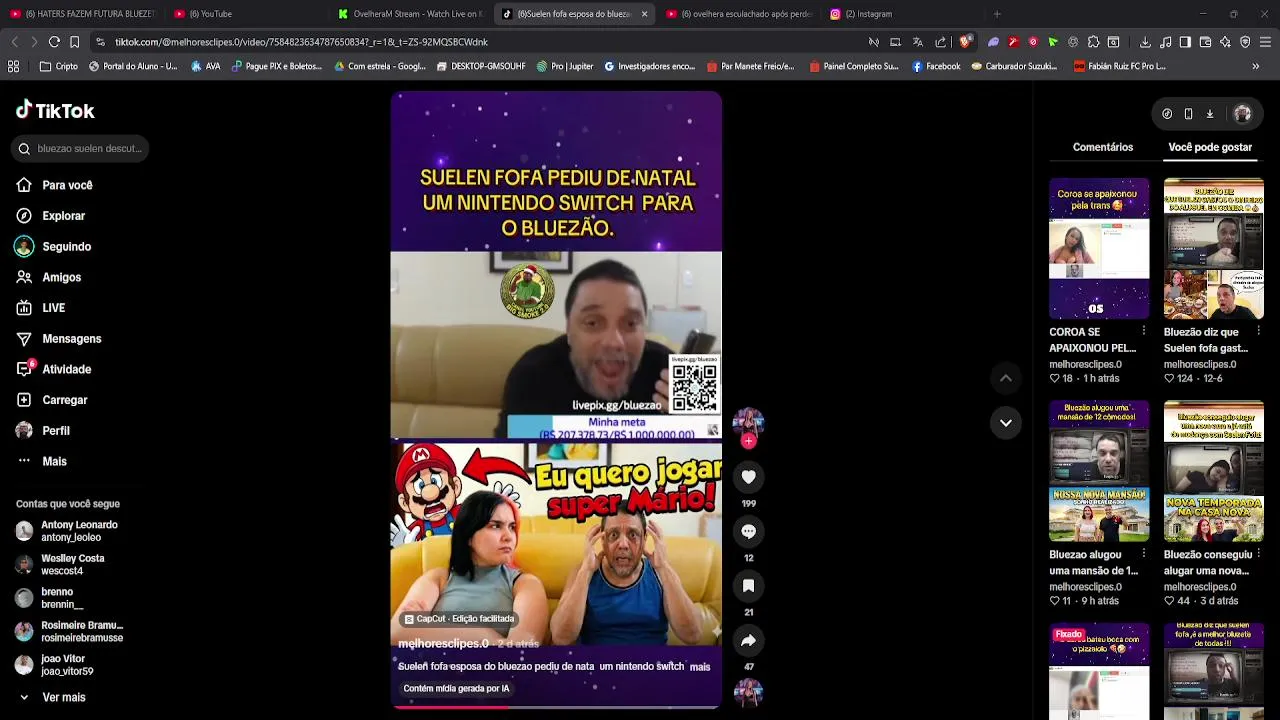Open Cripto bookmark folder
The width and height of the screenshot is (1280, 720).
pyautogui.click(x=58, y=66)
